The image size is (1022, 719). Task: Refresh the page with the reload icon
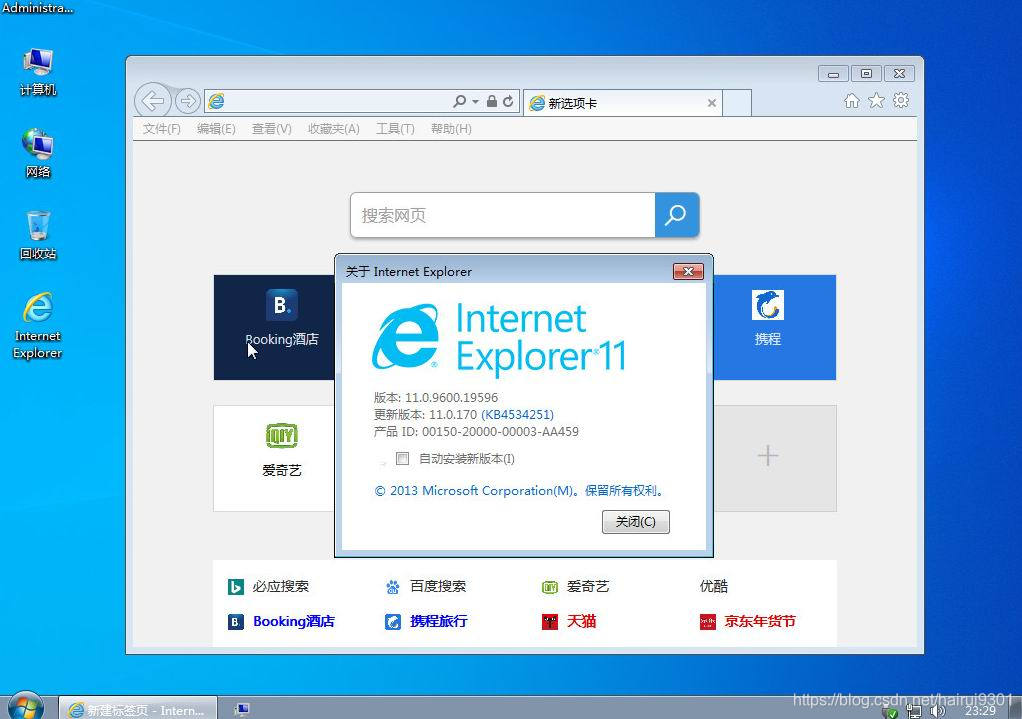(x=508, y=101)
